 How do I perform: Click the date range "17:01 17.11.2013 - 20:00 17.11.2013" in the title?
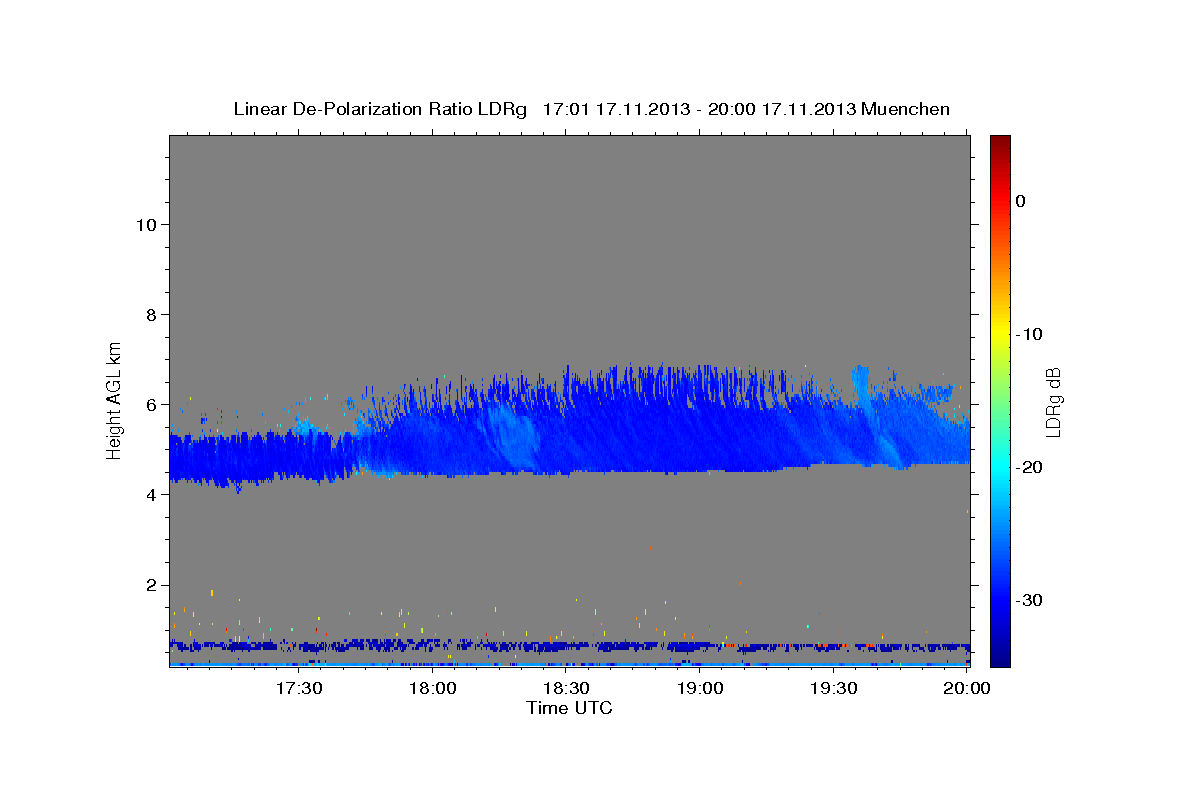click(x=698, y=109)
